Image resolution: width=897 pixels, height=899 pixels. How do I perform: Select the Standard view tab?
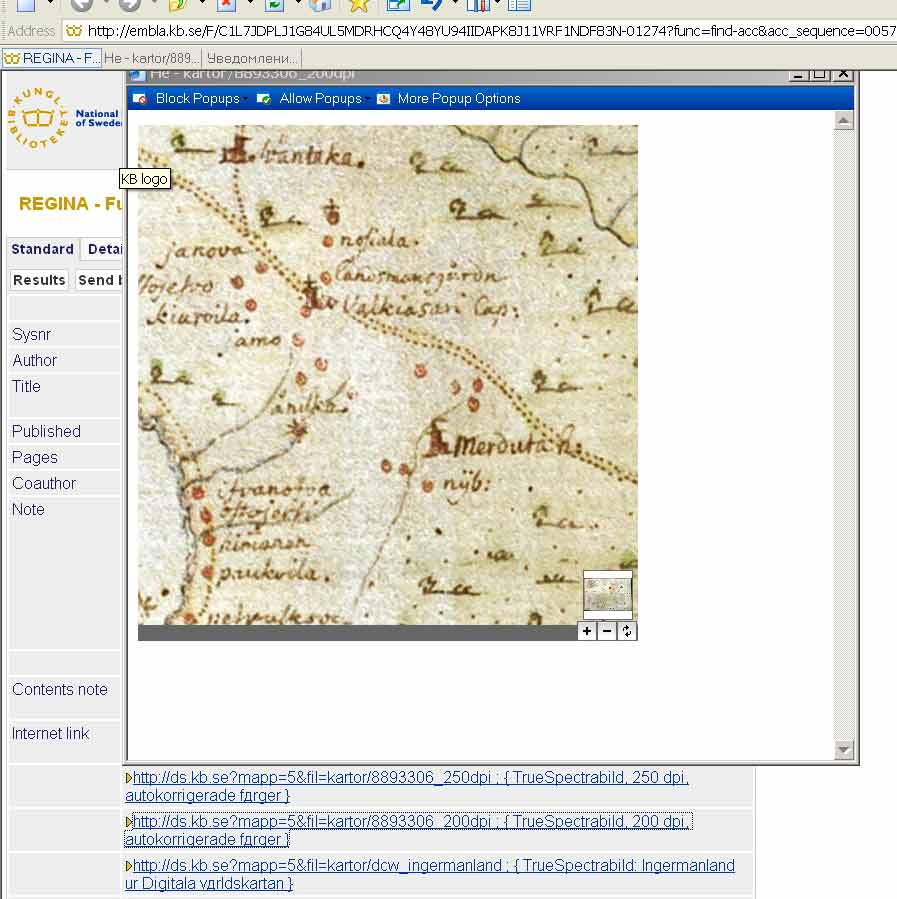(43, 249)
